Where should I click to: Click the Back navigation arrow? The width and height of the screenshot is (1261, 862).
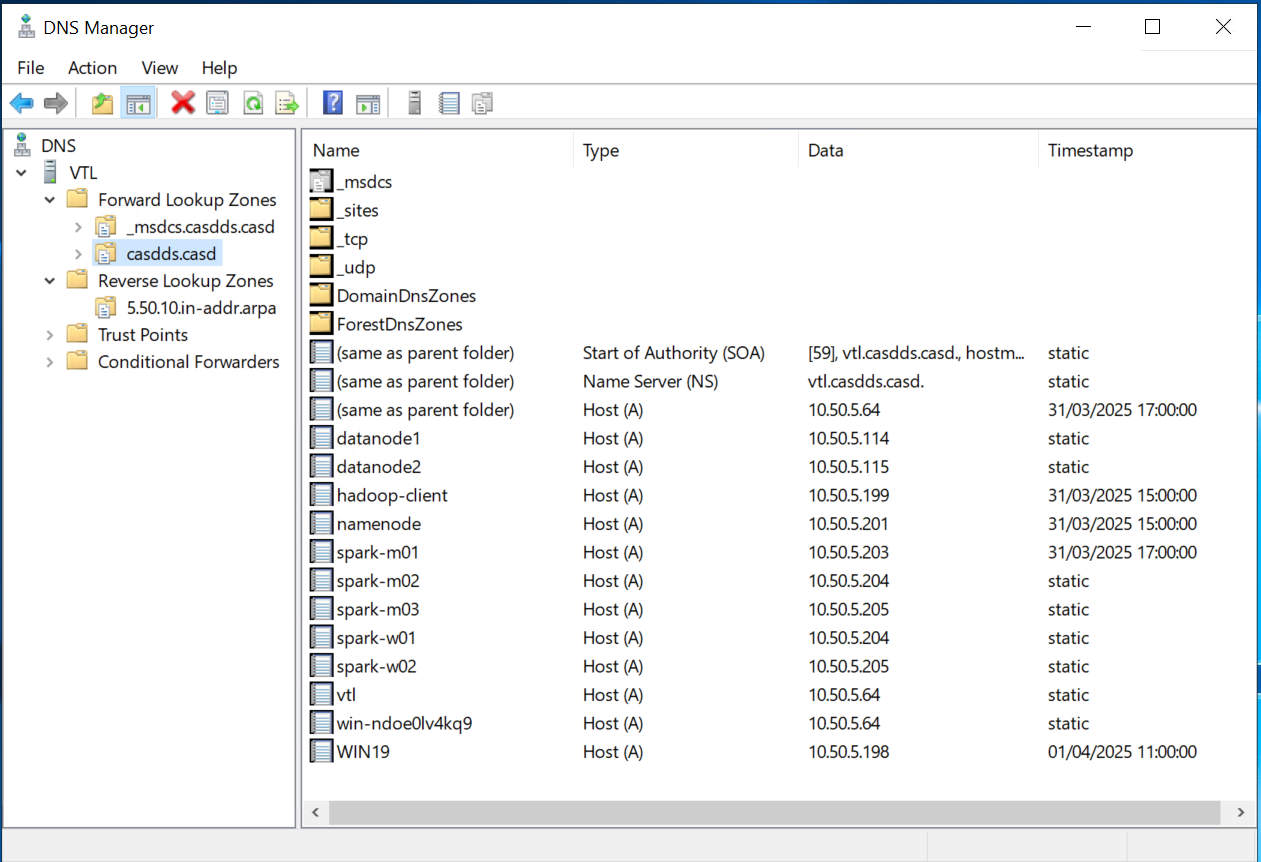coord(21,102)
